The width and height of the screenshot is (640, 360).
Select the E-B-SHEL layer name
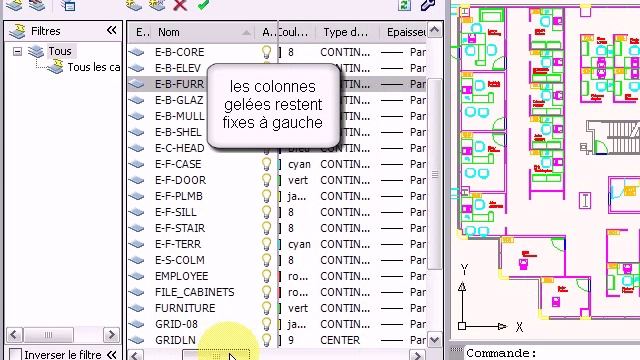(x=178, y=132)
